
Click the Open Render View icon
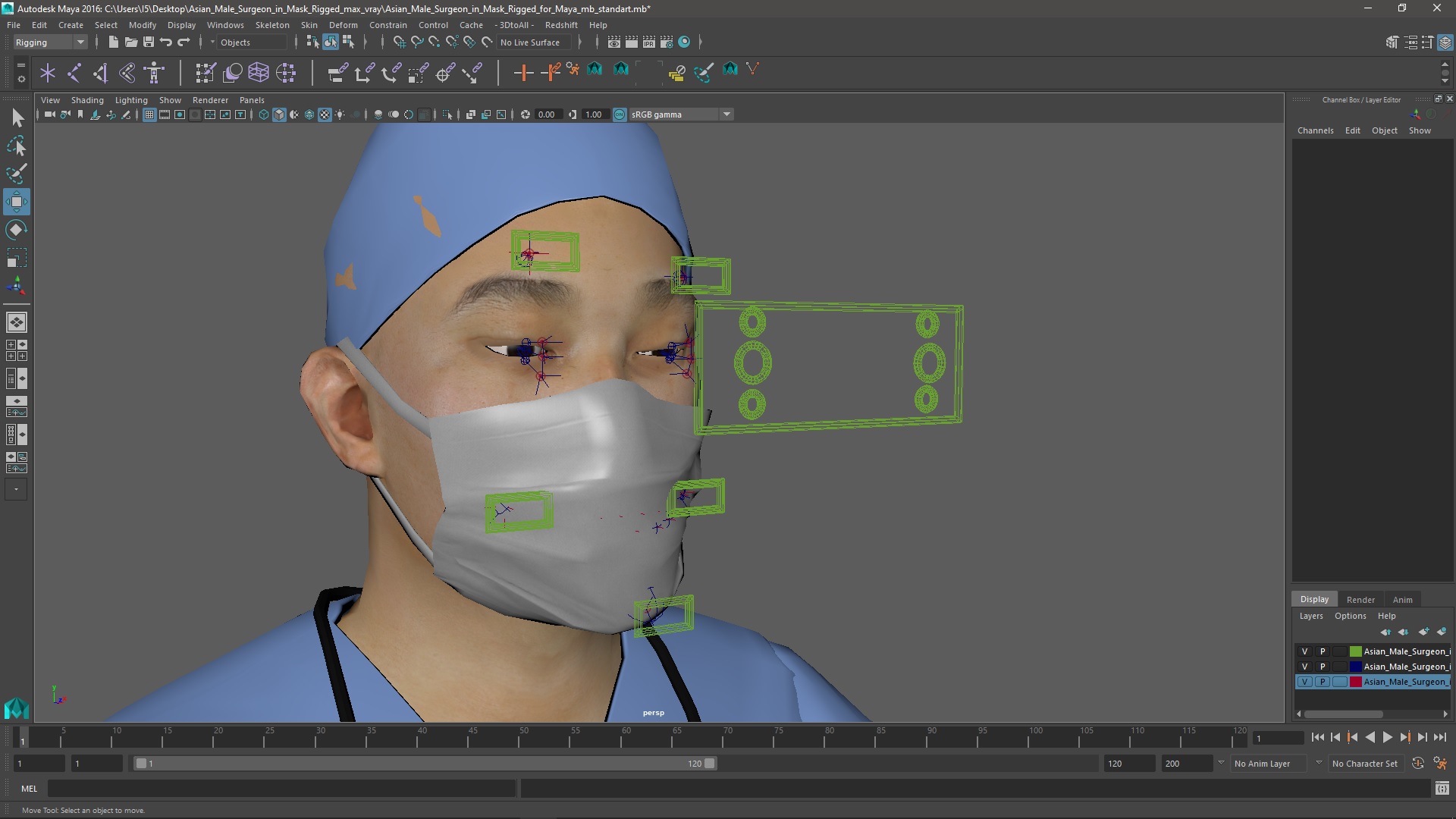pyautogui.click(x=613, y=42)
